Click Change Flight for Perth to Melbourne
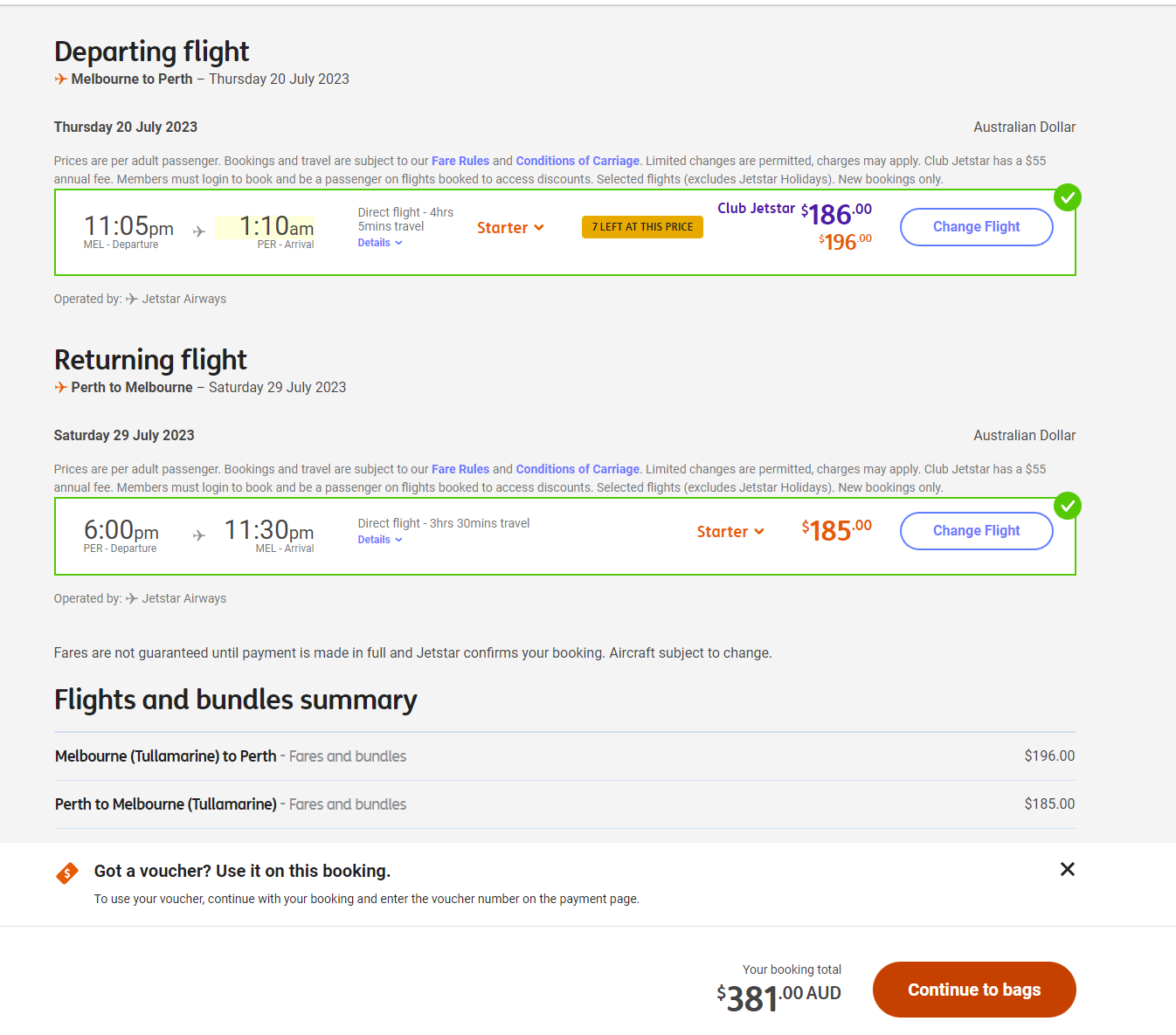The width and height of the screenshot is (1176, 1035). [x=976, y=531]
